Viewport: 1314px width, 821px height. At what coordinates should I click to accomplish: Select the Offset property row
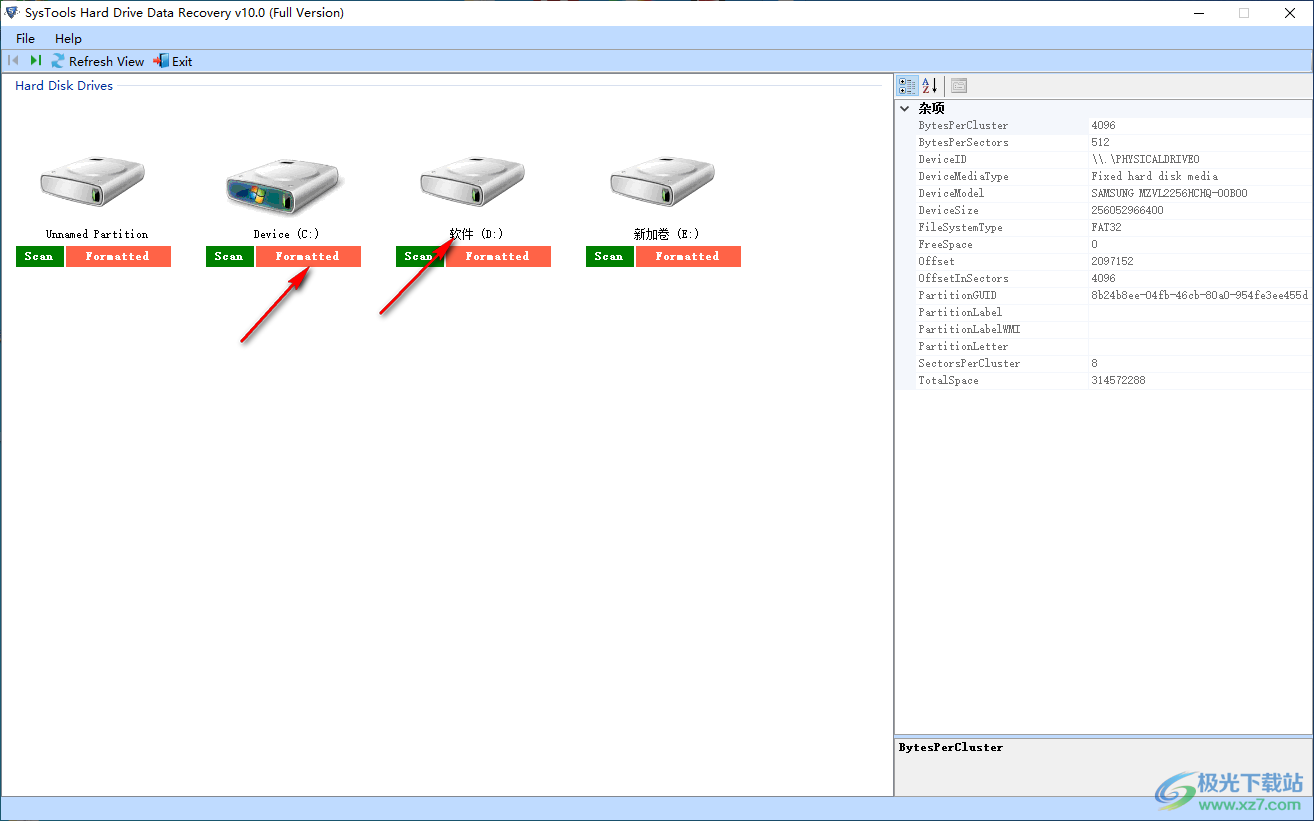1104,262
